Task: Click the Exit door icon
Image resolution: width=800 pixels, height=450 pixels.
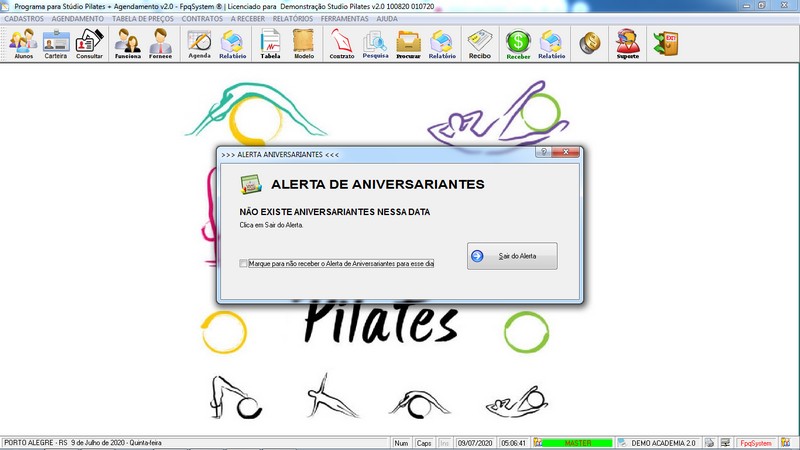Action: pos(666,43)
